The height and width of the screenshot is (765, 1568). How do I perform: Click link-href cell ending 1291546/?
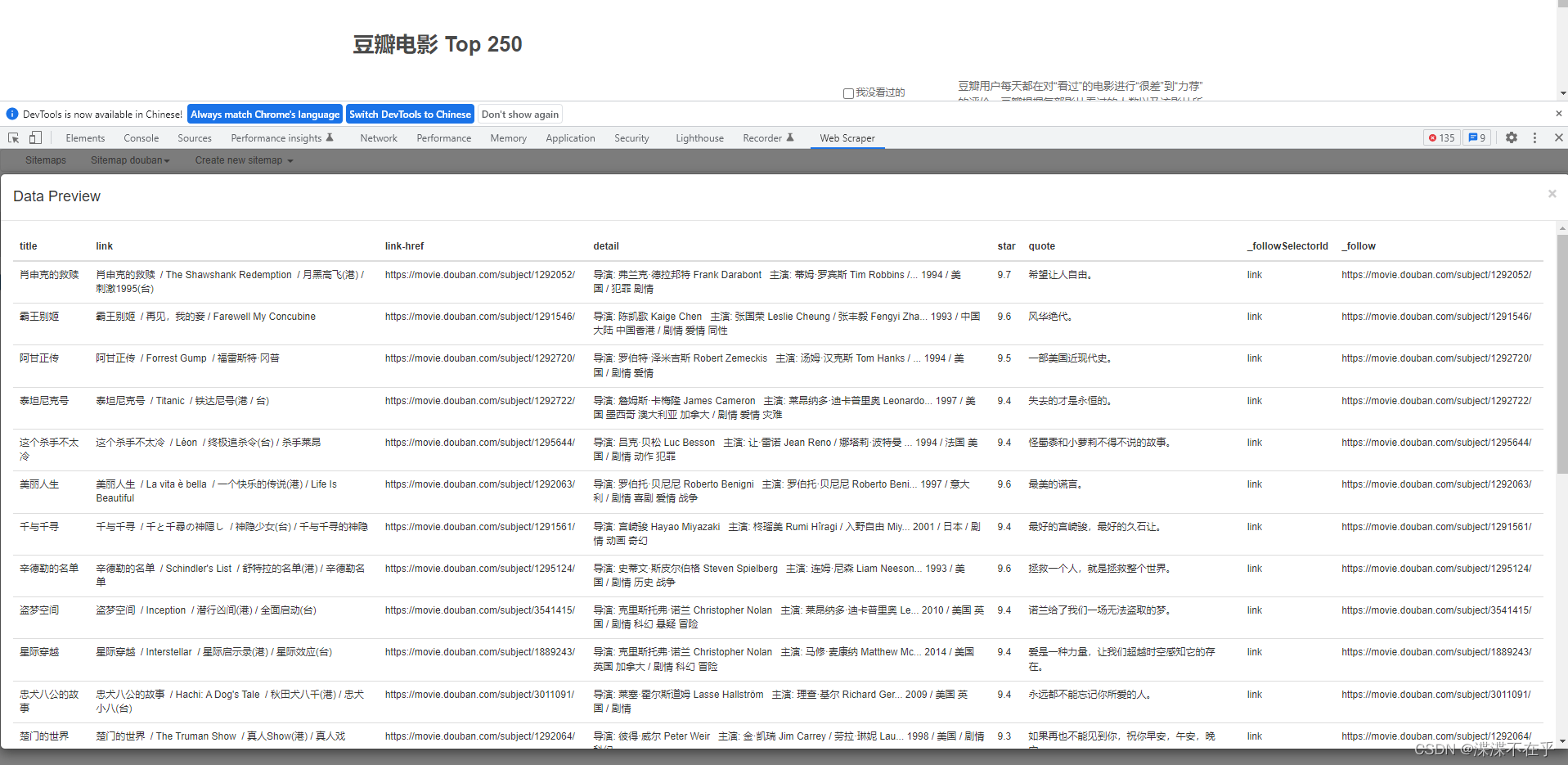480,317
